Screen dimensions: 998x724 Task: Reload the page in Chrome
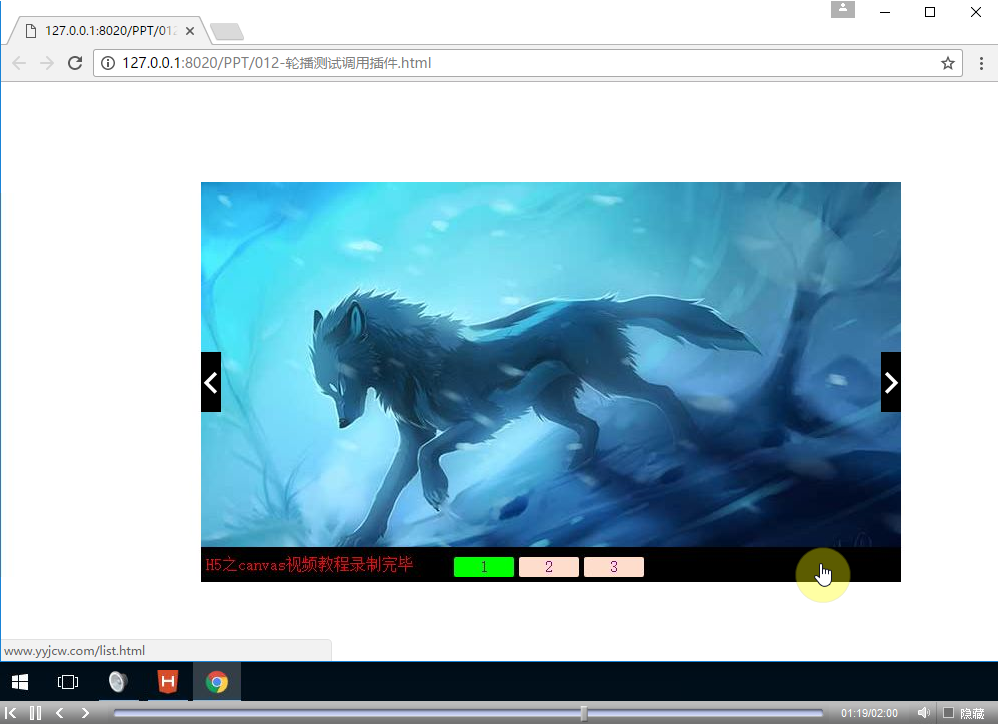tap(74, 63)
